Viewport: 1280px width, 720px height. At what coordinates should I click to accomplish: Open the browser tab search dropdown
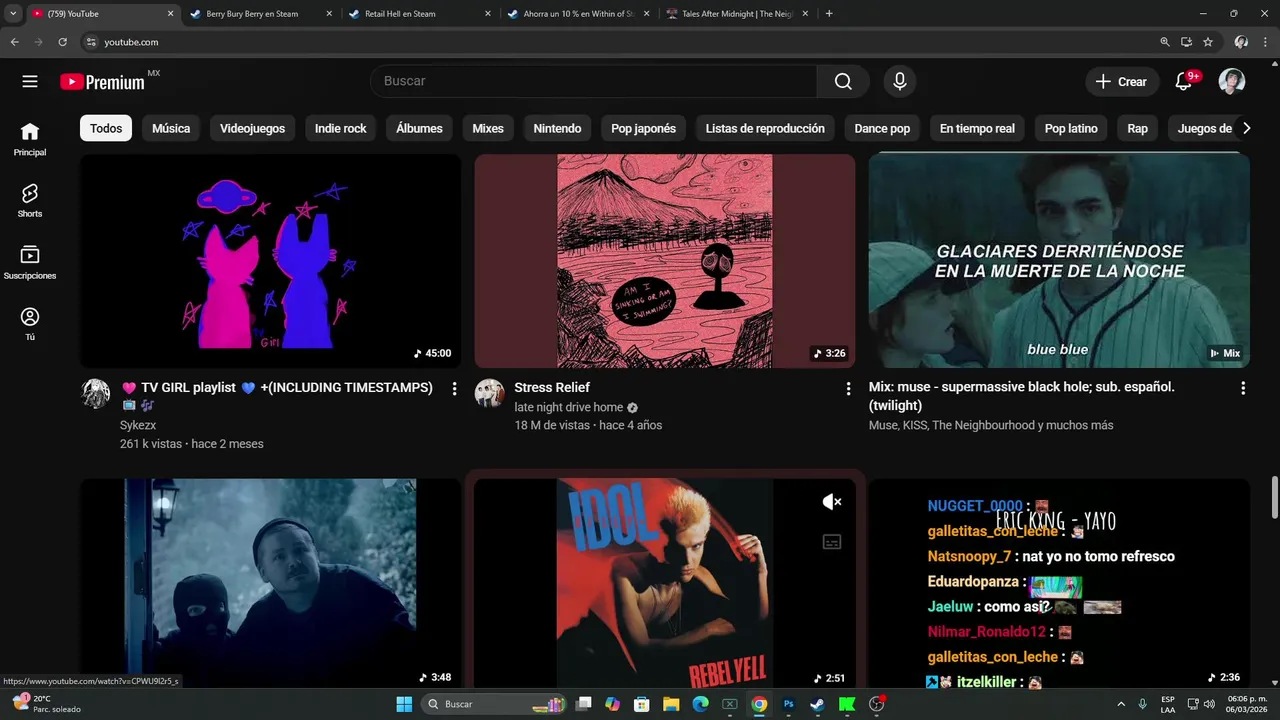[x=13, y=14]
